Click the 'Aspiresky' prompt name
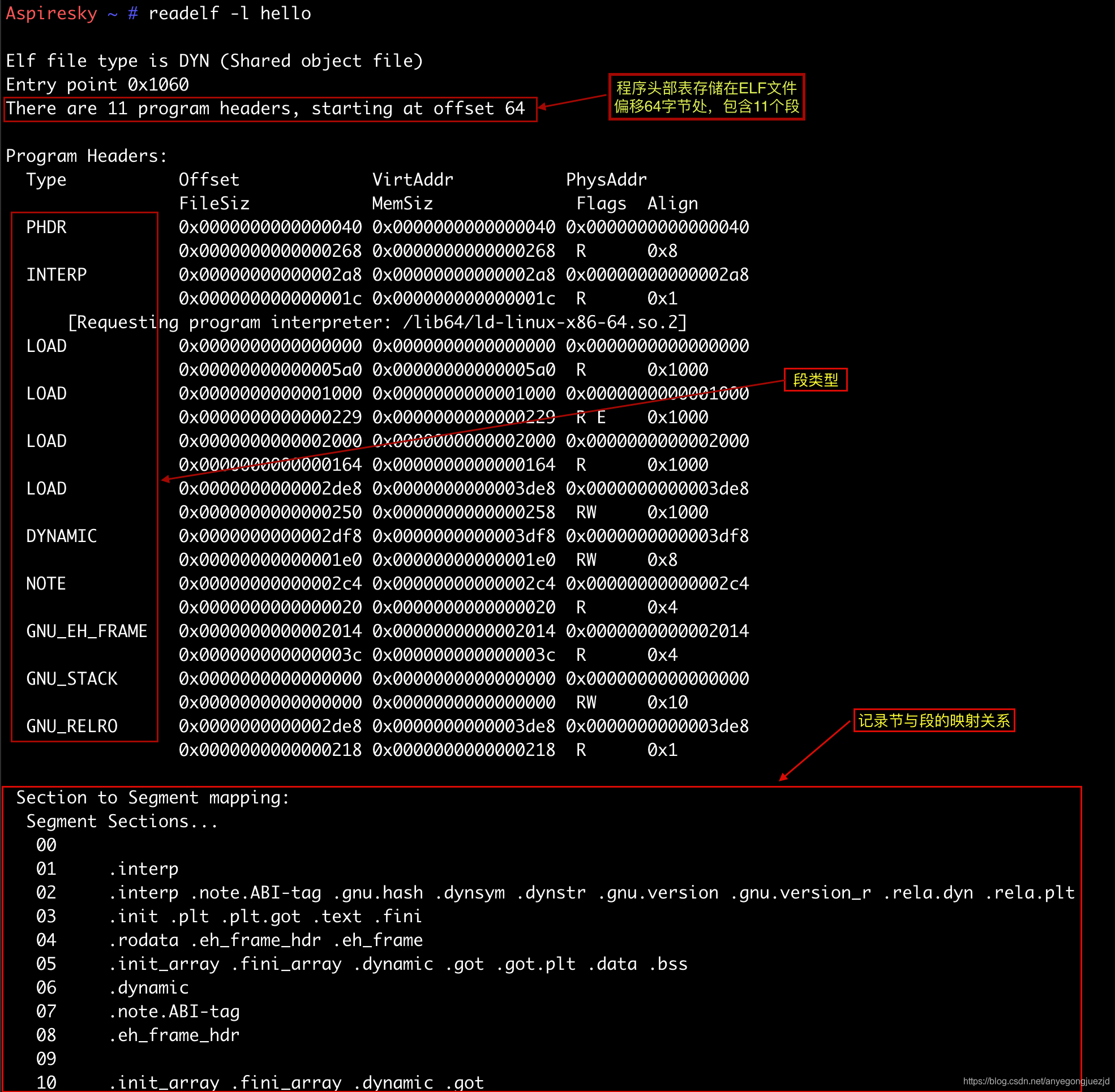 (52, 13)
